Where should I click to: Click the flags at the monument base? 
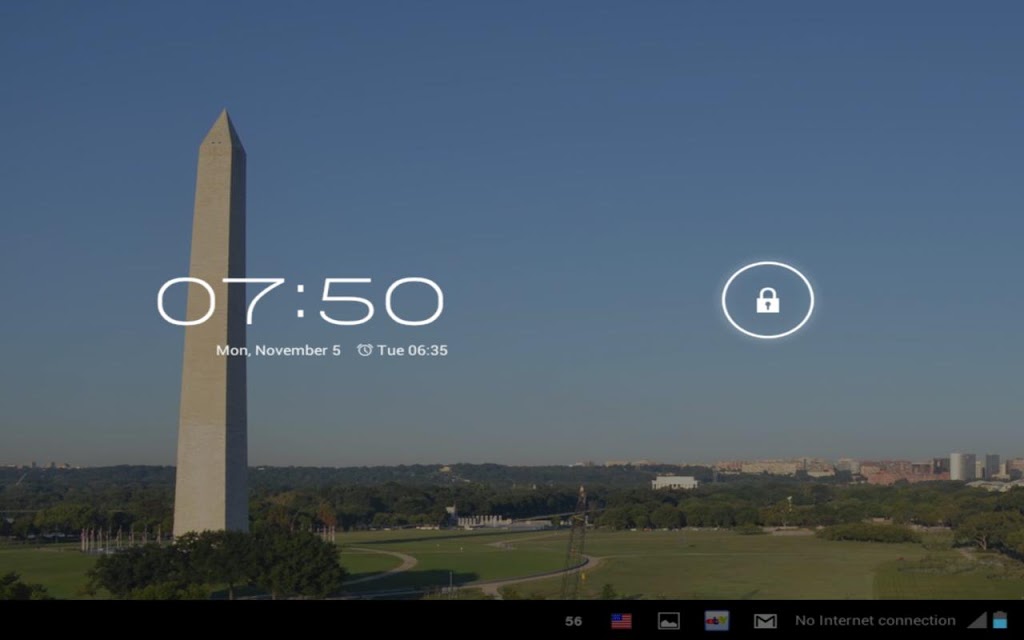coord(121,538)
